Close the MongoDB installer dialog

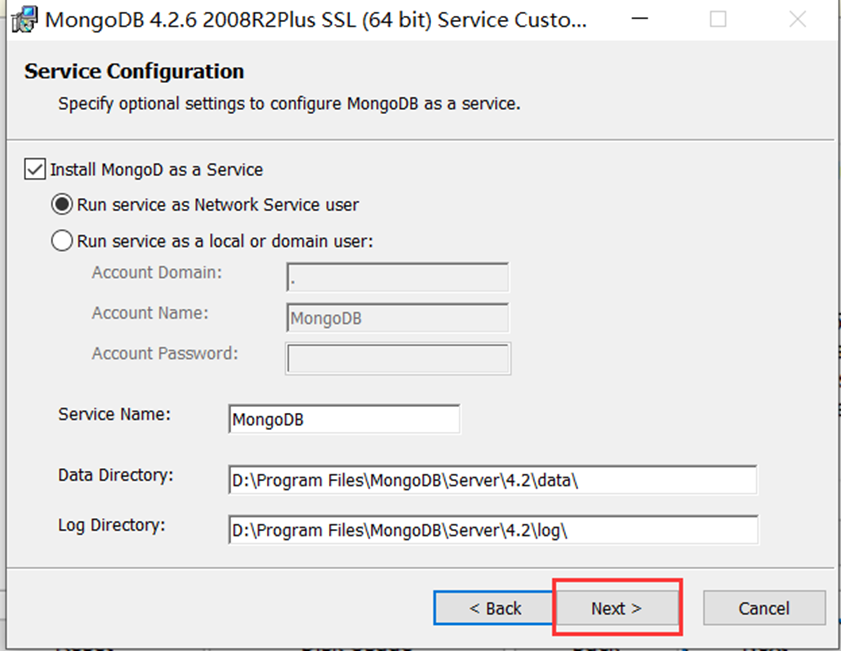pyautogui.click(x=798, y=19)
